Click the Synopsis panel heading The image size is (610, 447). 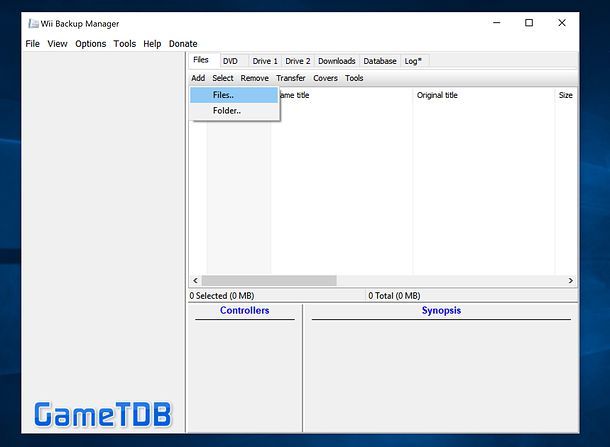pyautogui.click(x=441, y=310)
